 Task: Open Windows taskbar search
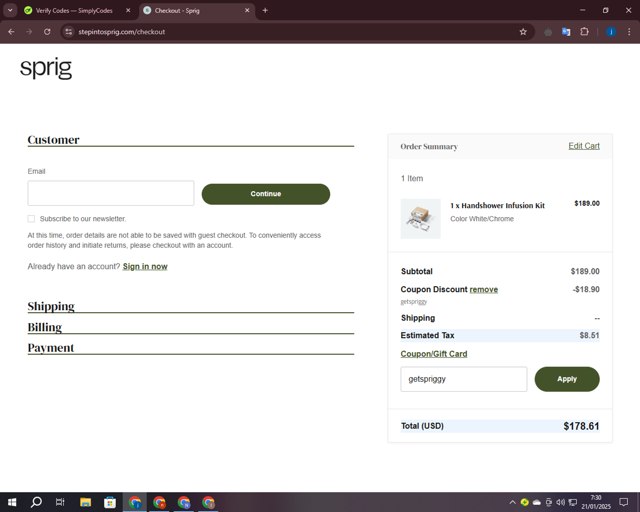36,502
